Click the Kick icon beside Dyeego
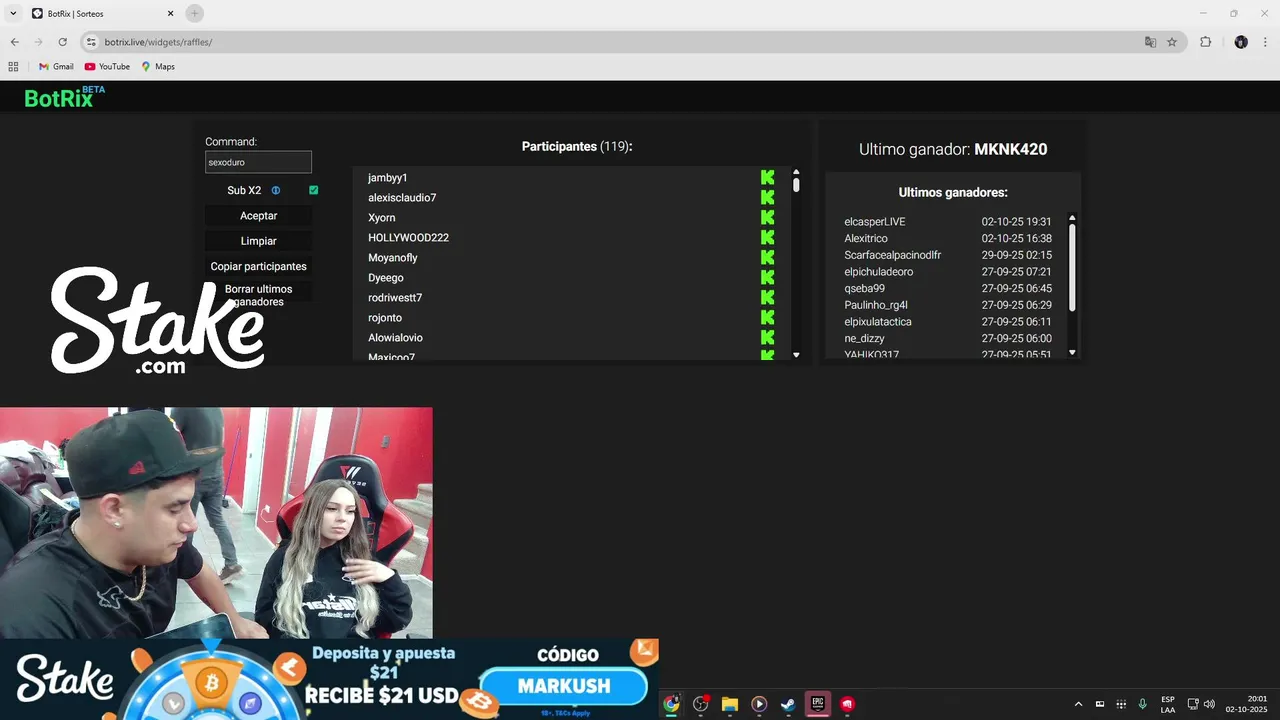This screenshot has height=720, width=1280. pyautogui.click(x=768, y=278)
